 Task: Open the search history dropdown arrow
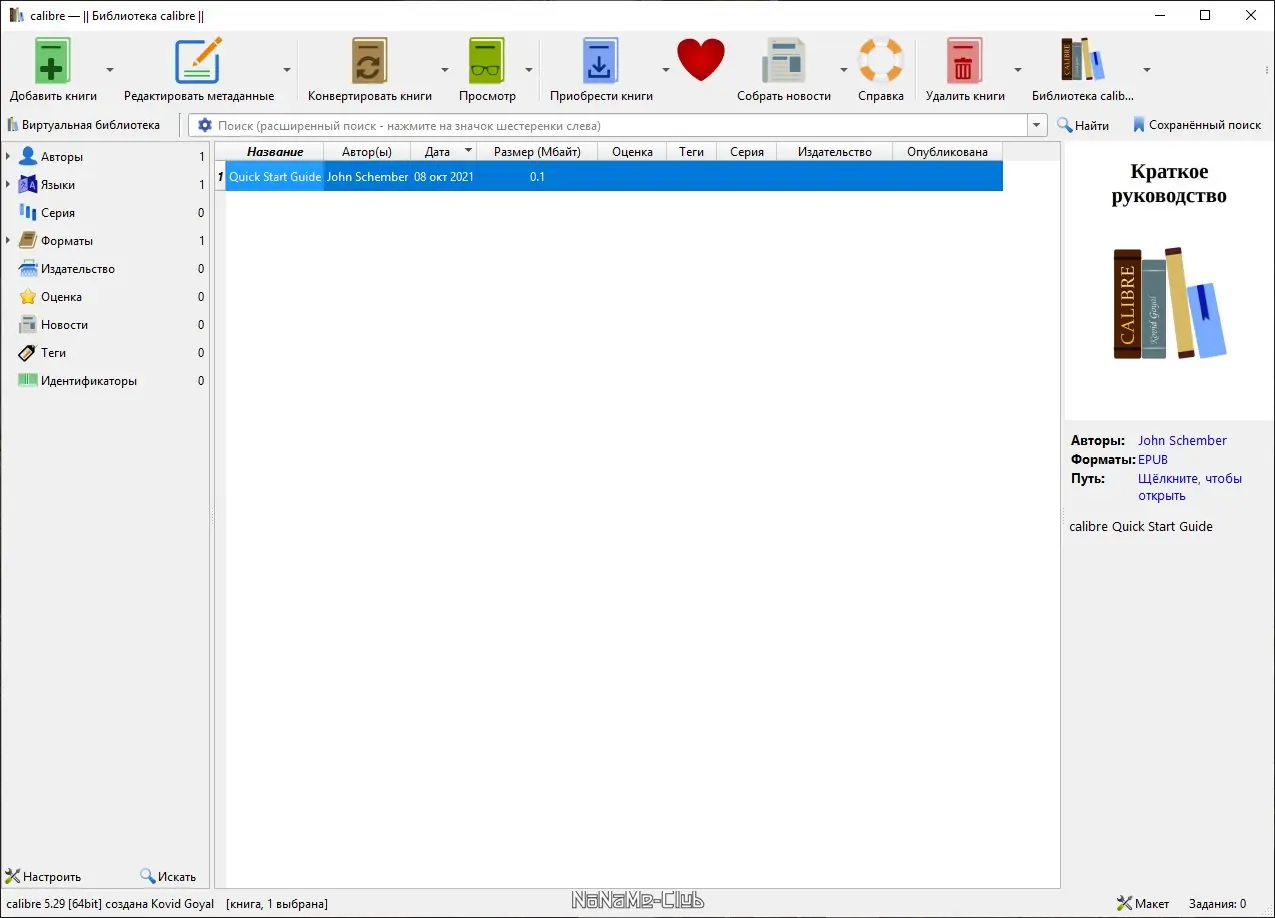click(1036, 126)
